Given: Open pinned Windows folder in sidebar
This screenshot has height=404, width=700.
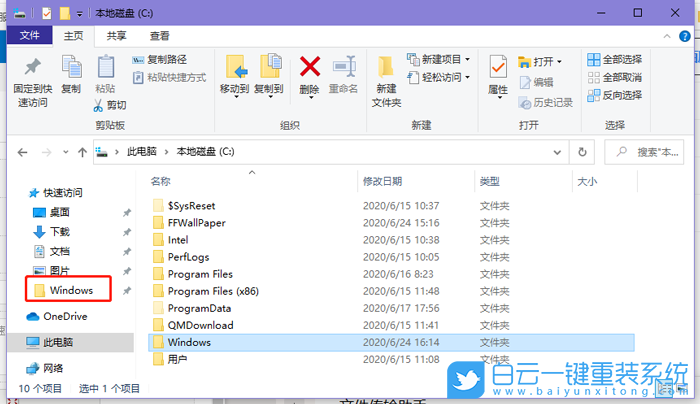Looking at the screenshot, I should [64, 290].
